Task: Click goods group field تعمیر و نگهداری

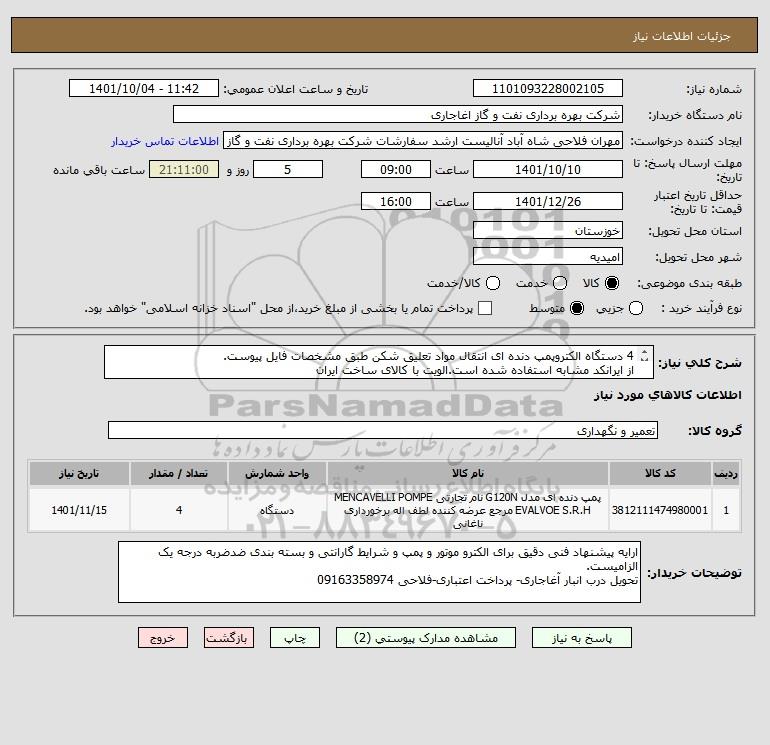Action: [383, 431]
